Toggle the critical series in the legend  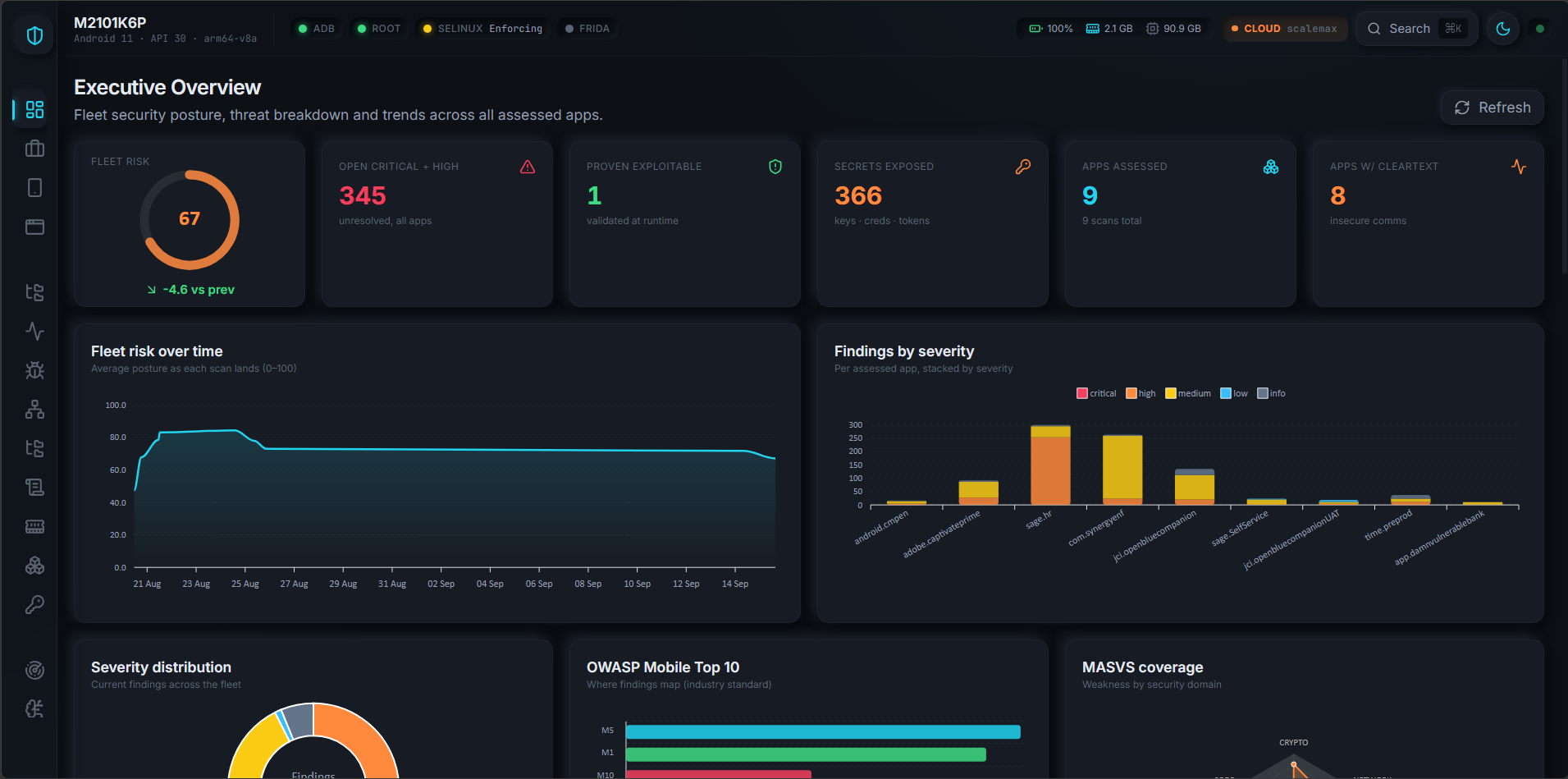click(x=1096, y=393)
